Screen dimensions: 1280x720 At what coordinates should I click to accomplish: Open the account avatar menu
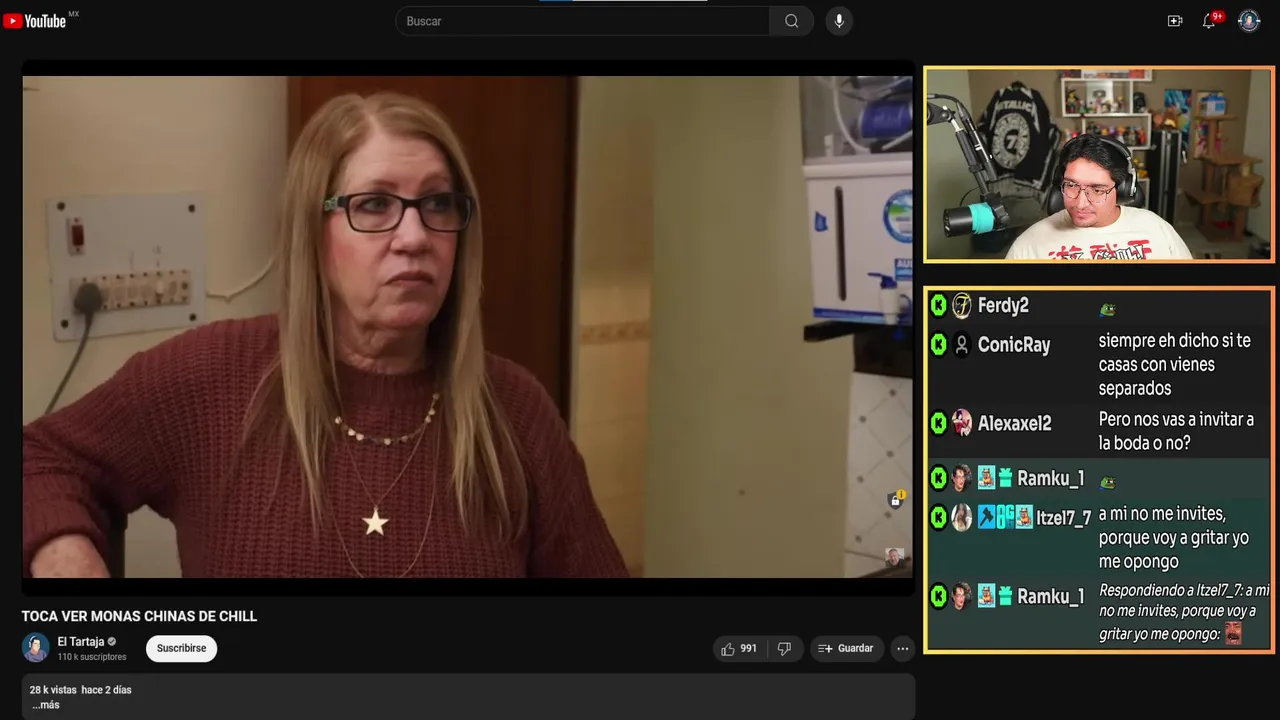coord(1249,21)
